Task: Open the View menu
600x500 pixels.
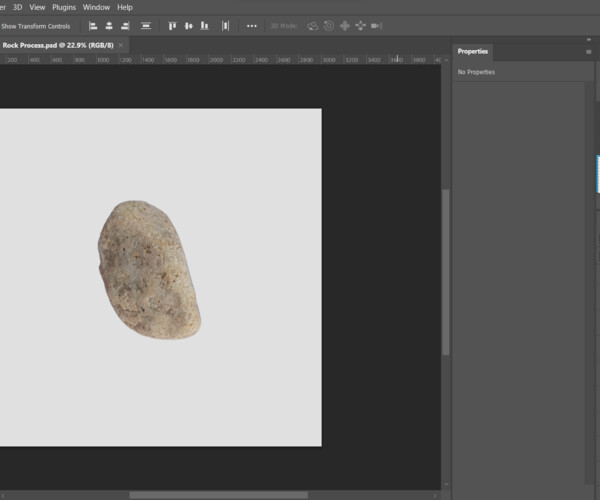Action: coord(37,7)
